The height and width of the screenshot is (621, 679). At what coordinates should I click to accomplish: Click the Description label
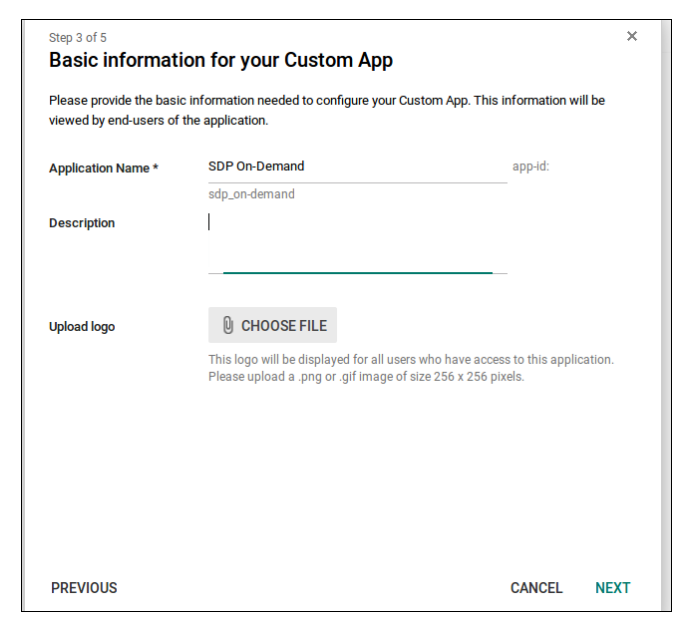click(82, 223)
